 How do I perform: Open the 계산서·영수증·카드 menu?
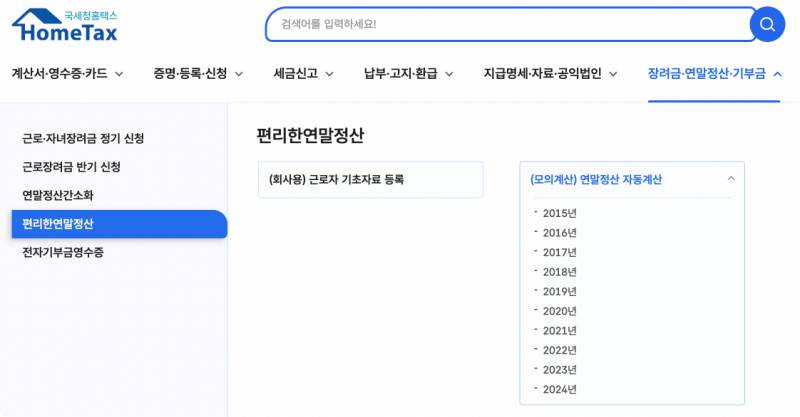click(60, 73)
